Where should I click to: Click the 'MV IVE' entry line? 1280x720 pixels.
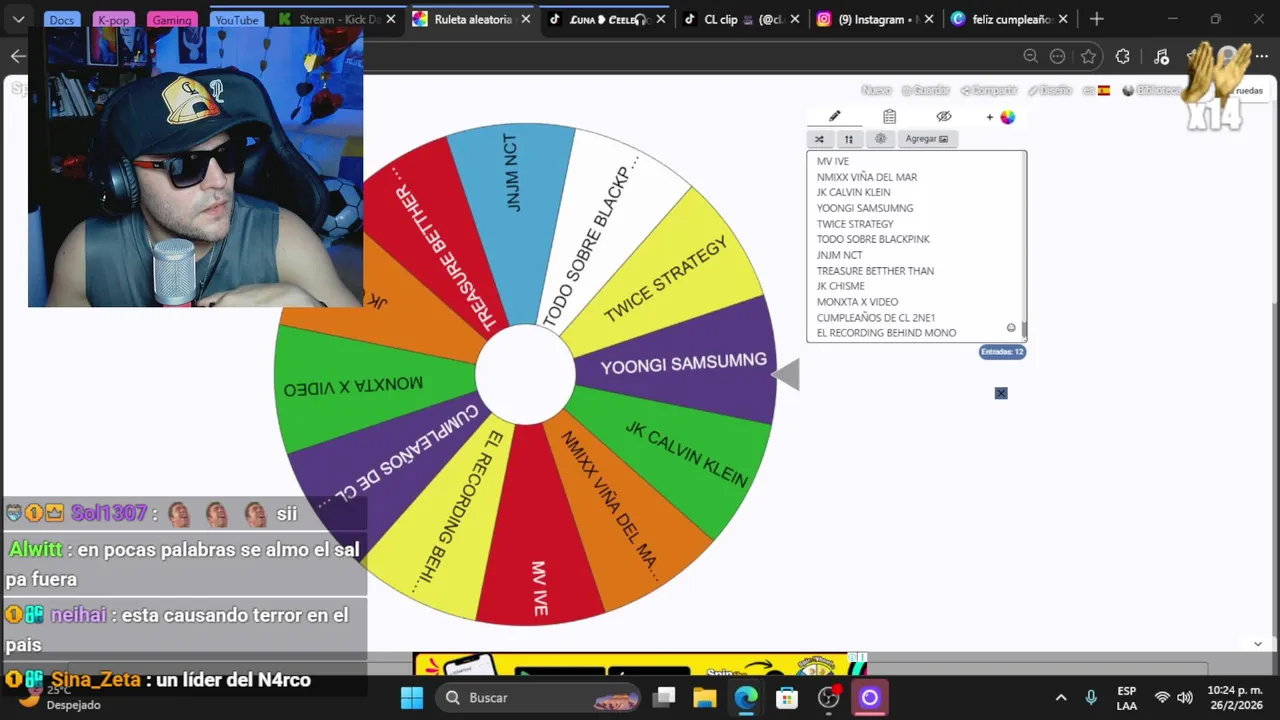pyautogui.click(x=833, y=161)
